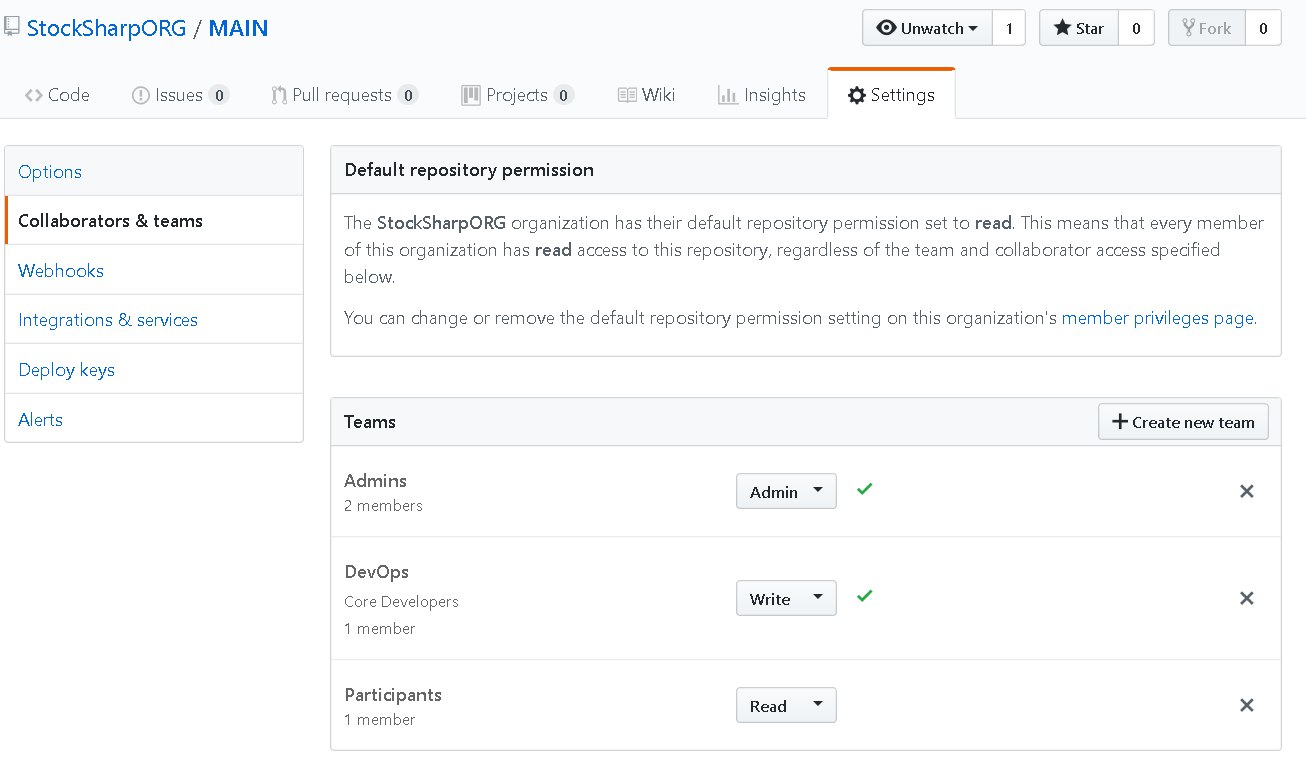Open the MAIN repository link
1306x766 pixels.
[x=238, y=28]
